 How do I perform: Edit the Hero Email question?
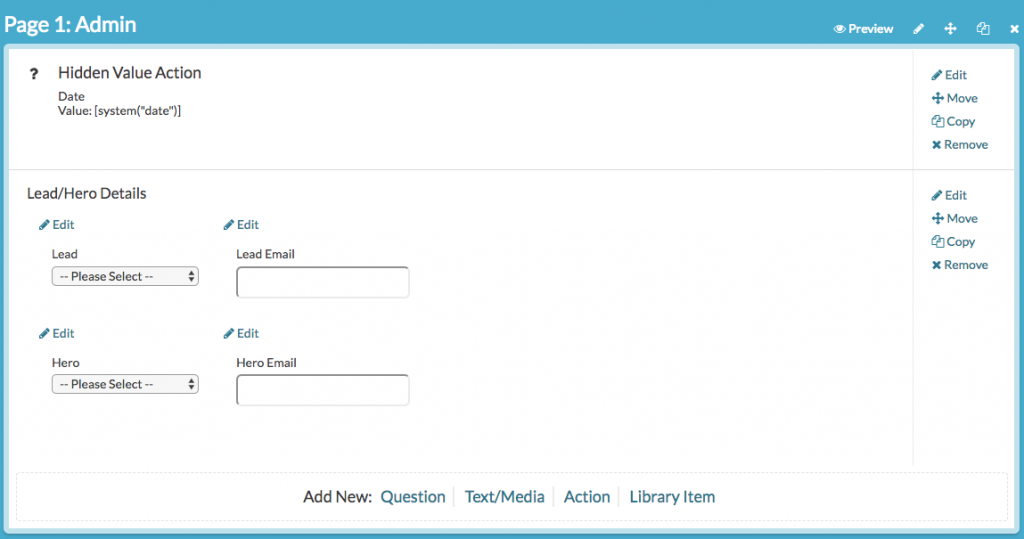(241, 333)
